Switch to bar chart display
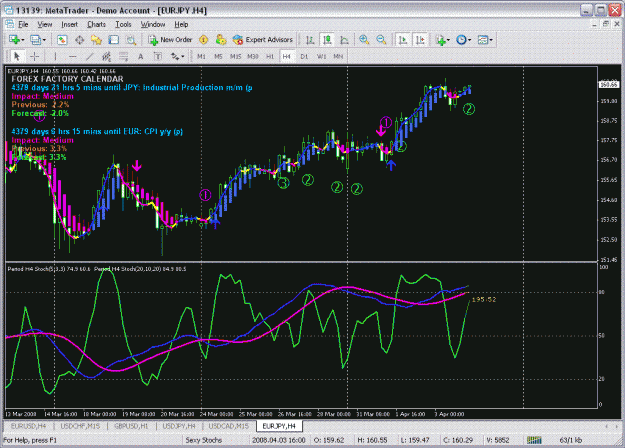The width and height of the screenshot is (625, 448). pos(310,40)
